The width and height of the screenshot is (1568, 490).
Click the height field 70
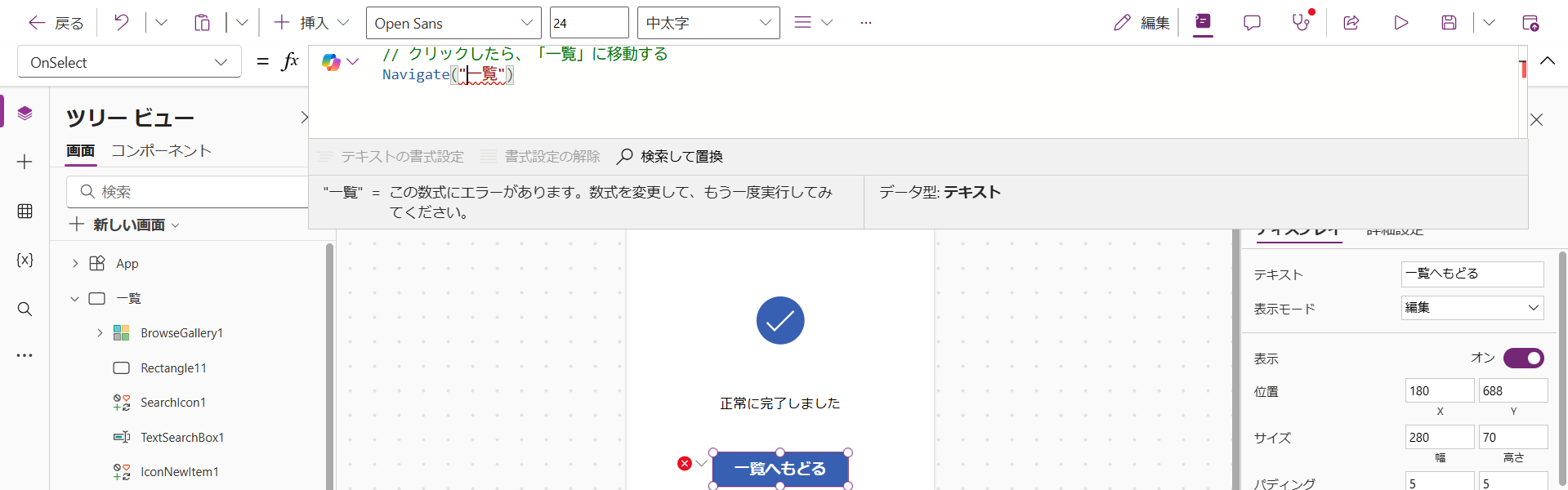coord(1513,437)
